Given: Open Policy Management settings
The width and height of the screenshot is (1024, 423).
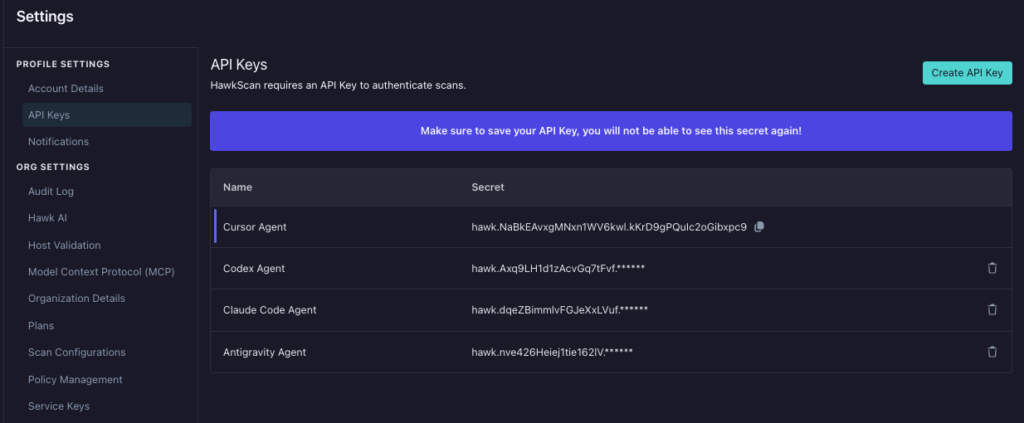Looking at the screenshot, I should tap(75, 379).
